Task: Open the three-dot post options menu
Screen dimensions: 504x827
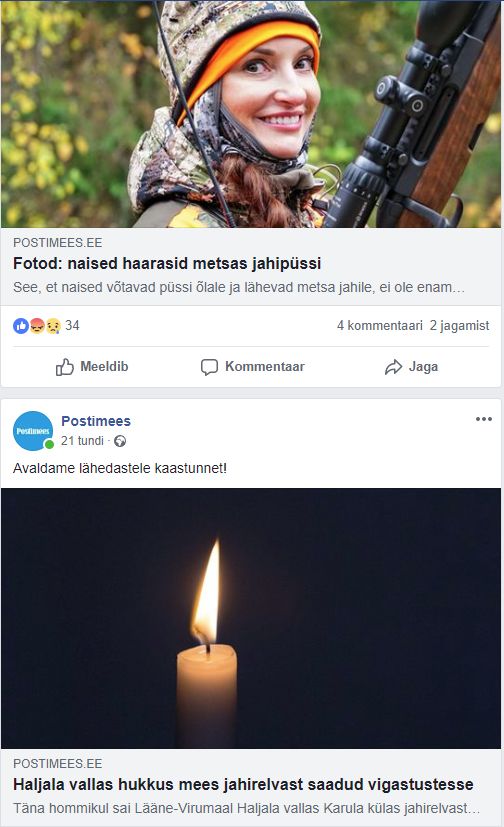Action: (x=483, y=419)
